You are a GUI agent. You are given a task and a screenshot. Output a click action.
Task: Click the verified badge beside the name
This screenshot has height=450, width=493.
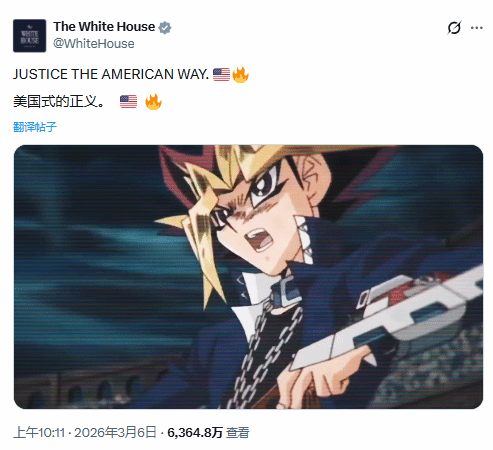pyautogui.click(x=165, y=28)
